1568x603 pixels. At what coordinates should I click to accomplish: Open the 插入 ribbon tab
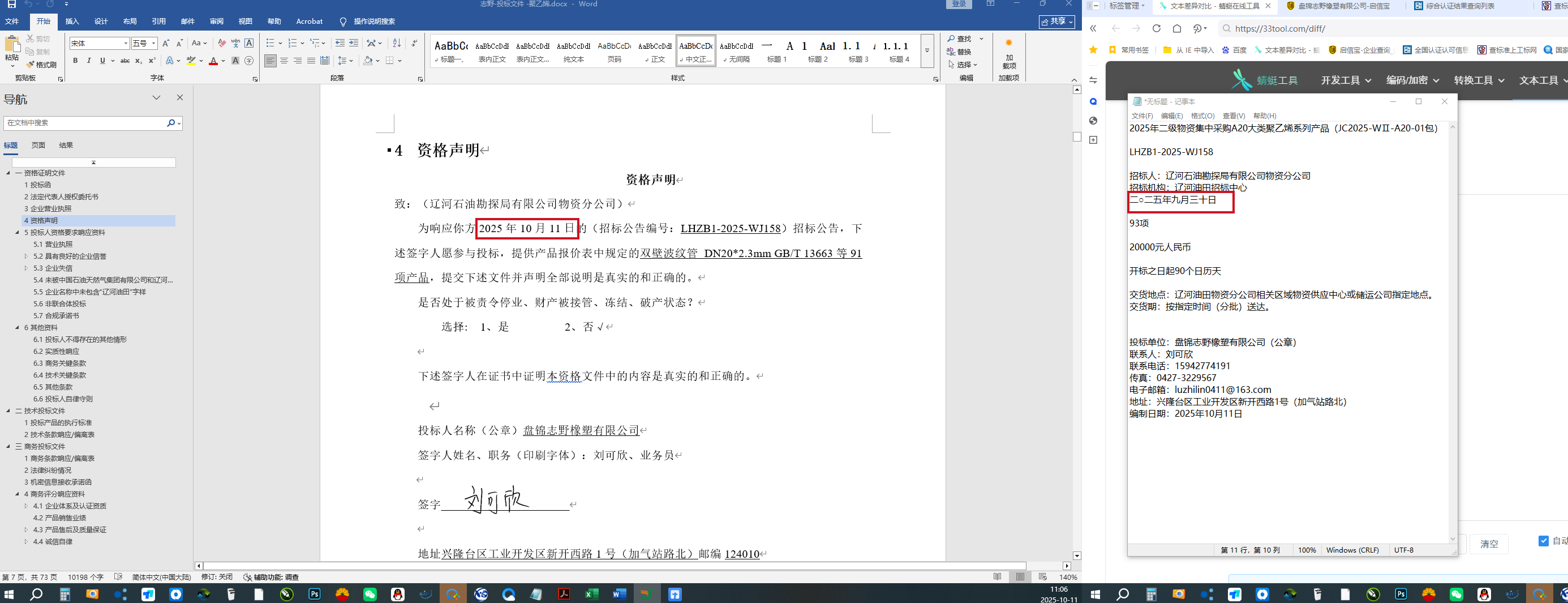point(72,22)
